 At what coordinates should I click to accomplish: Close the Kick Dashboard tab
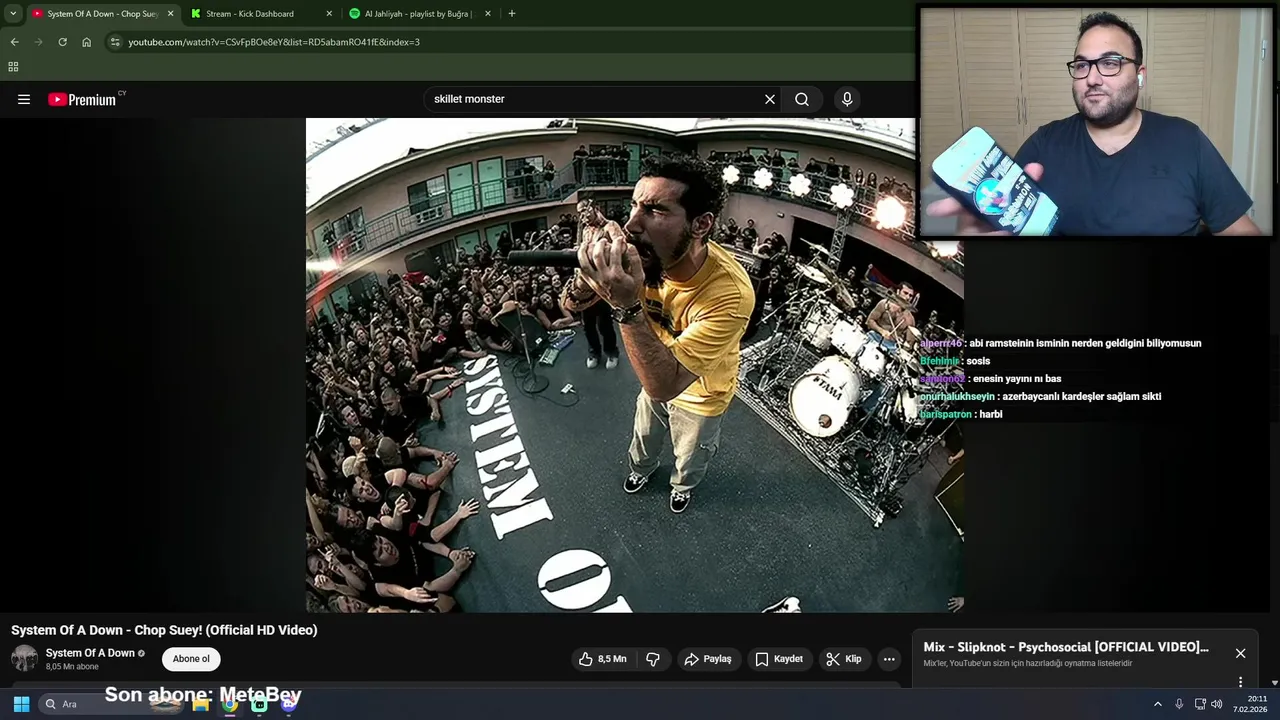point(329,14)
